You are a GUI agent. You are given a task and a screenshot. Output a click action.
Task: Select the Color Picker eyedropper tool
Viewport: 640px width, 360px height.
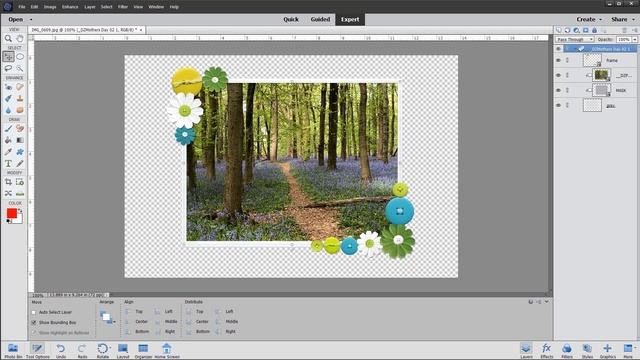tap(8, 152)
